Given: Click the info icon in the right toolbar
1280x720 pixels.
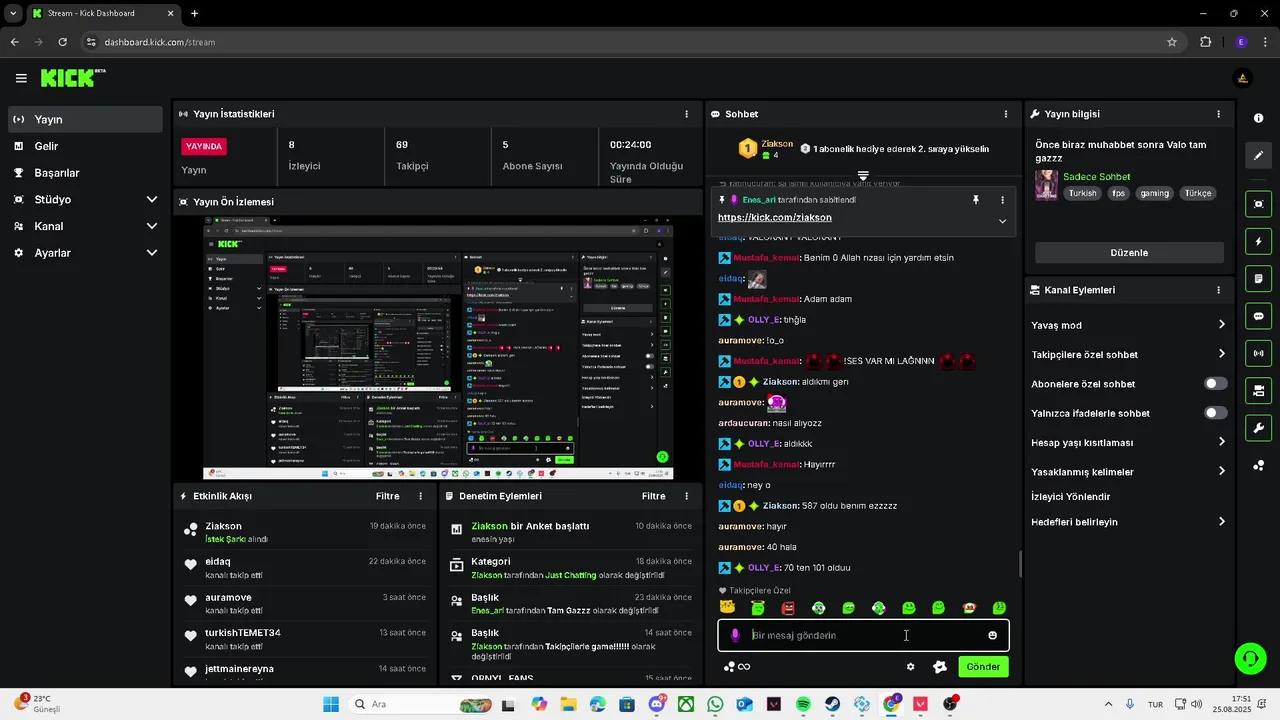Looking at the screenshot, I should pyautogui.click(x=1258, y=118).
